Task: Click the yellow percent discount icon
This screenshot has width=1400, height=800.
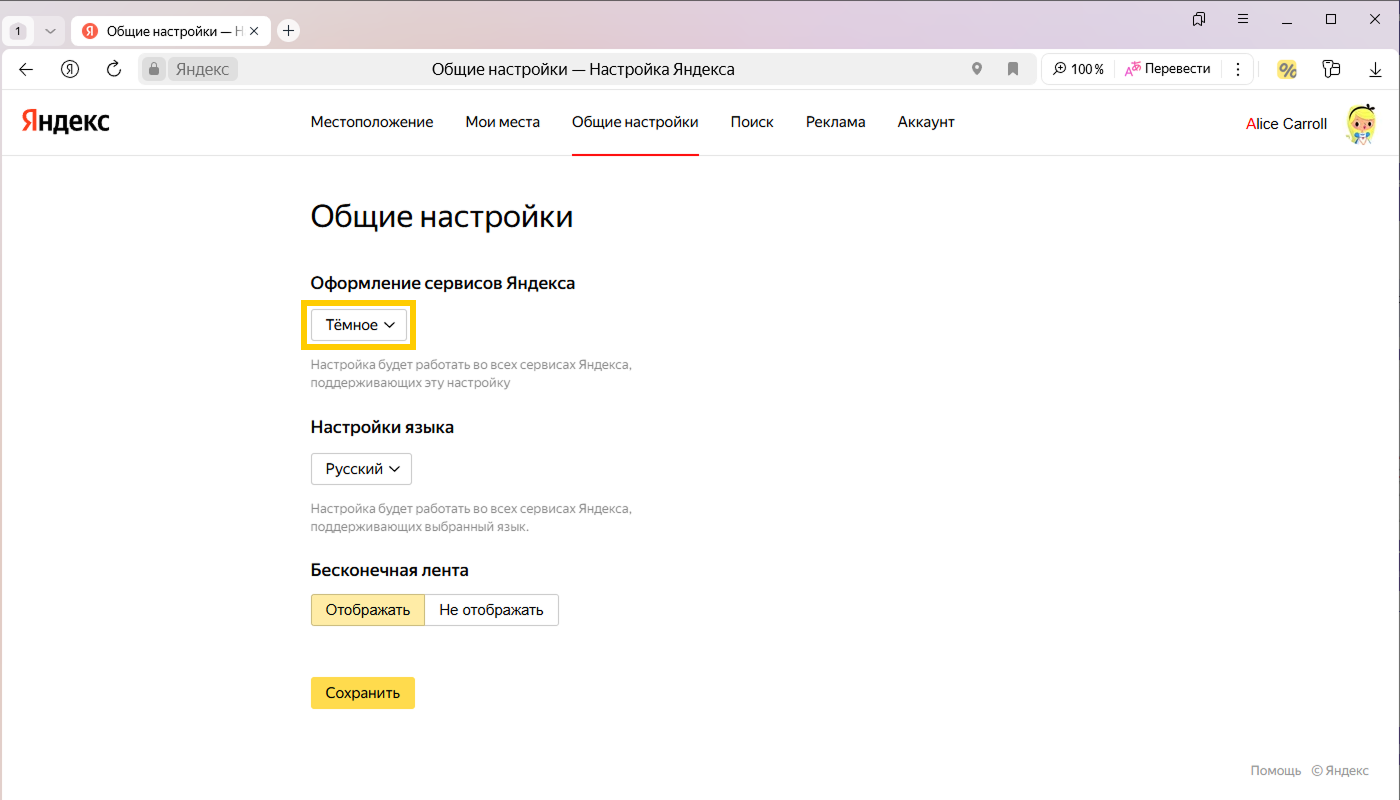Action: pyautogui.click(x=1287, y=69)
